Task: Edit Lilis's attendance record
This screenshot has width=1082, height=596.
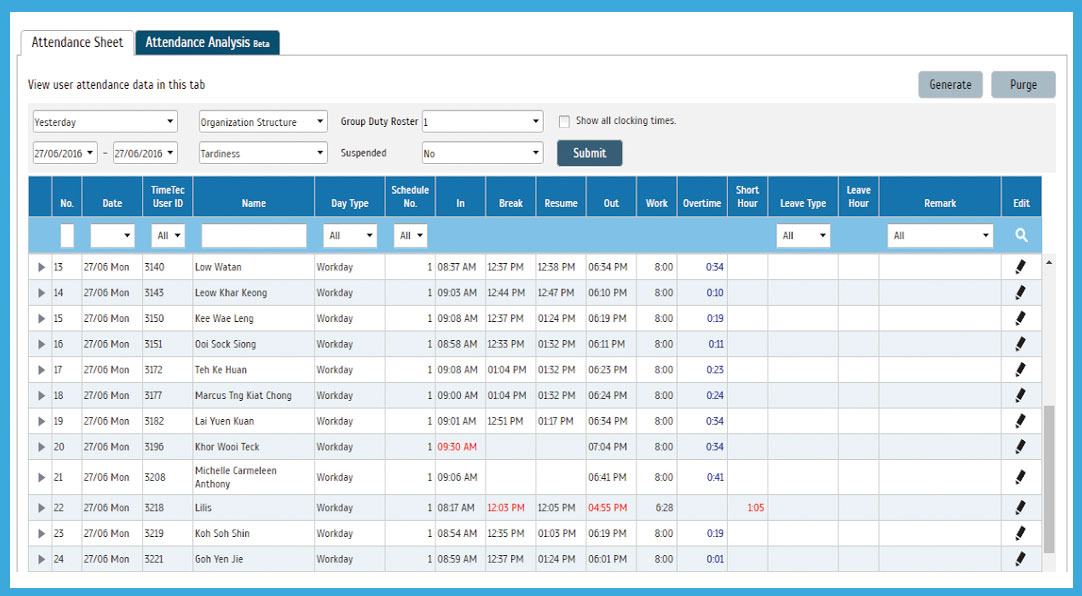Action: click(x=1020, y=508)
